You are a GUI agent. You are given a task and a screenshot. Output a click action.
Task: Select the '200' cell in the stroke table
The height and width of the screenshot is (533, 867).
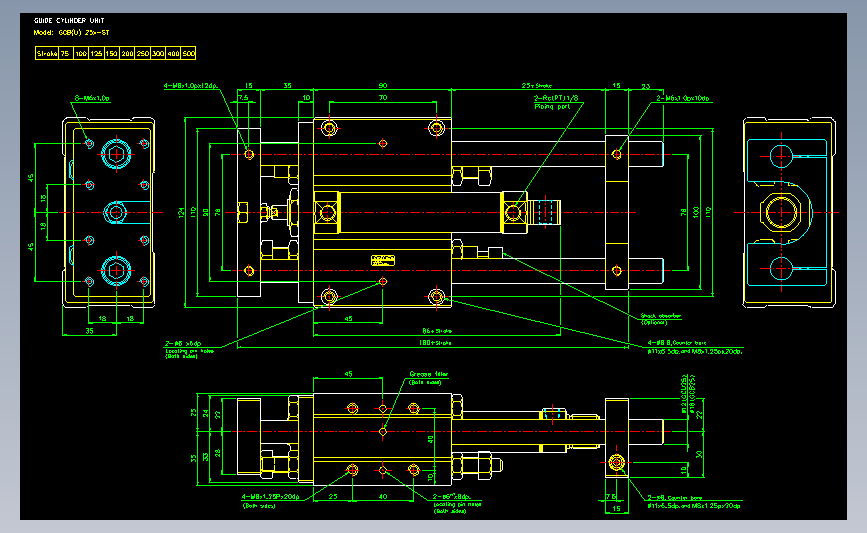coord(127,54)
